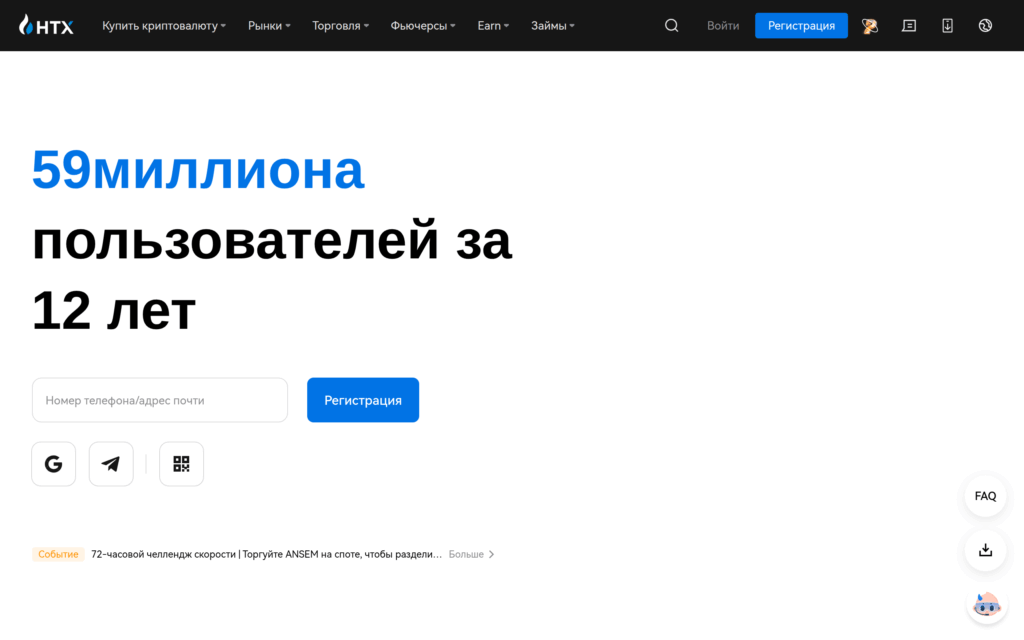Click the Войти login link

pos(723,25)
